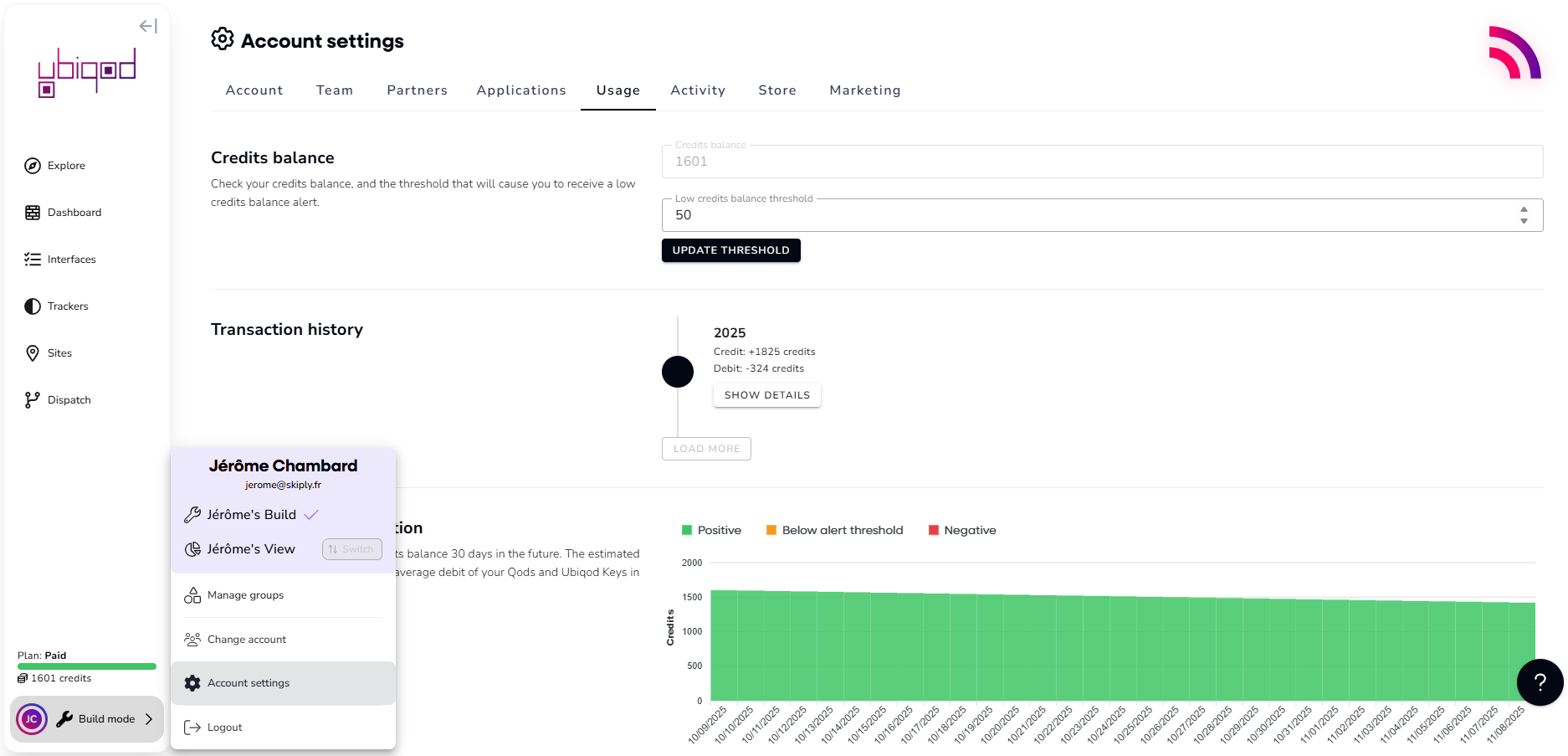Switch to the Activity tab
Viewport: 1568px width, 756px height.
coord(697,90)
